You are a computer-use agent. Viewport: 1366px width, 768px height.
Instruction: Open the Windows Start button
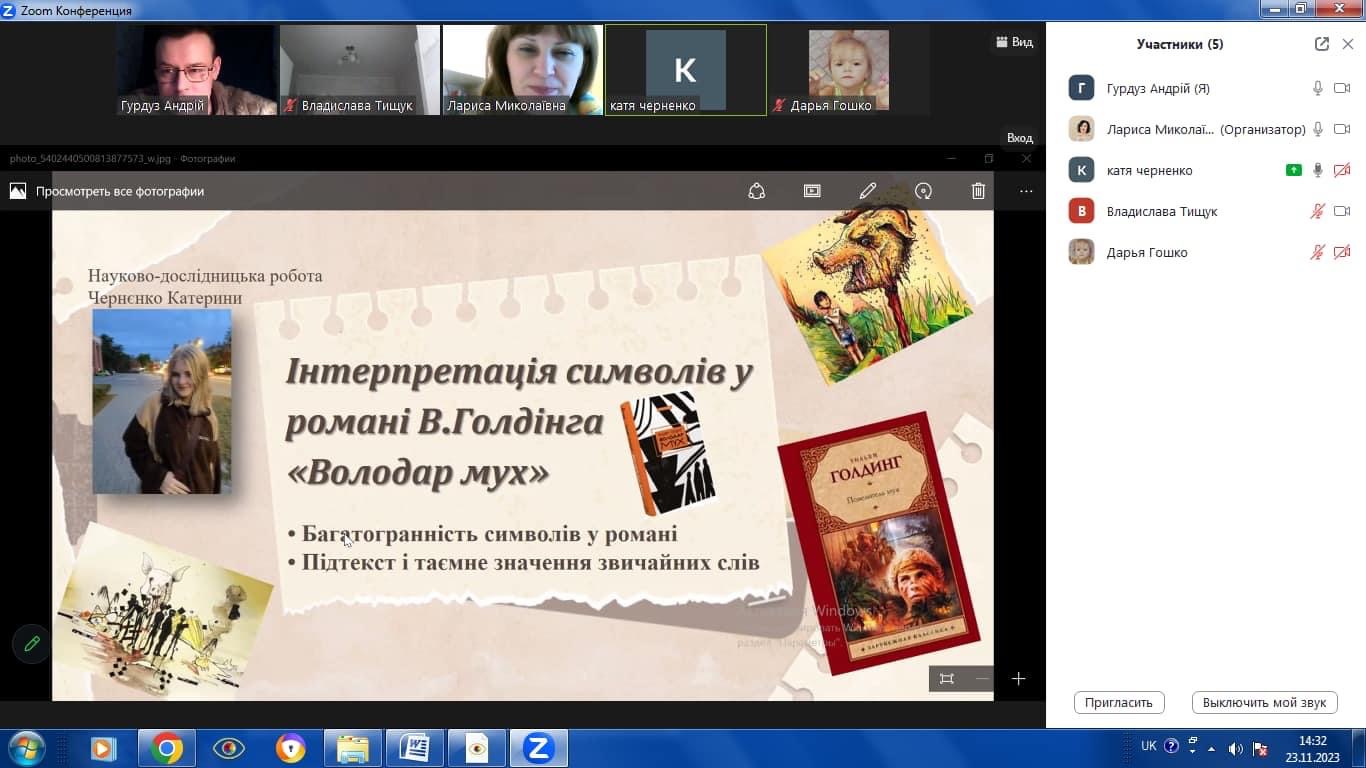[25, 748]
